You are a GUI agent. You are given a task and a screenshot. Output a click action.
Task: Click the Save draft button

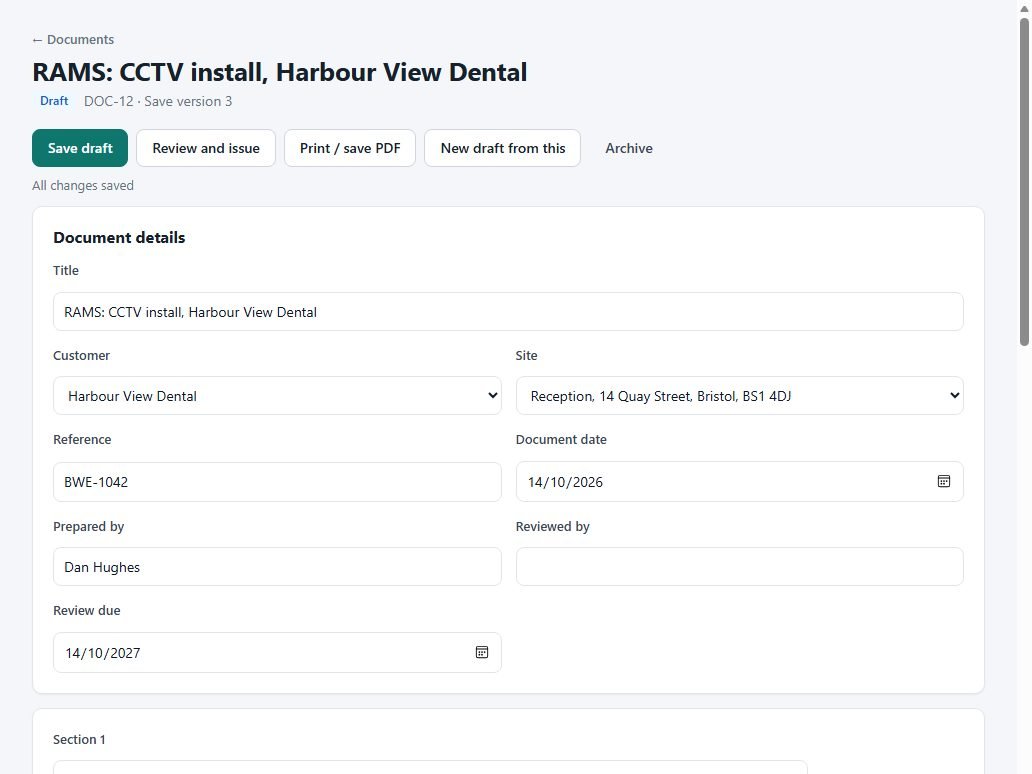point(80,148)
